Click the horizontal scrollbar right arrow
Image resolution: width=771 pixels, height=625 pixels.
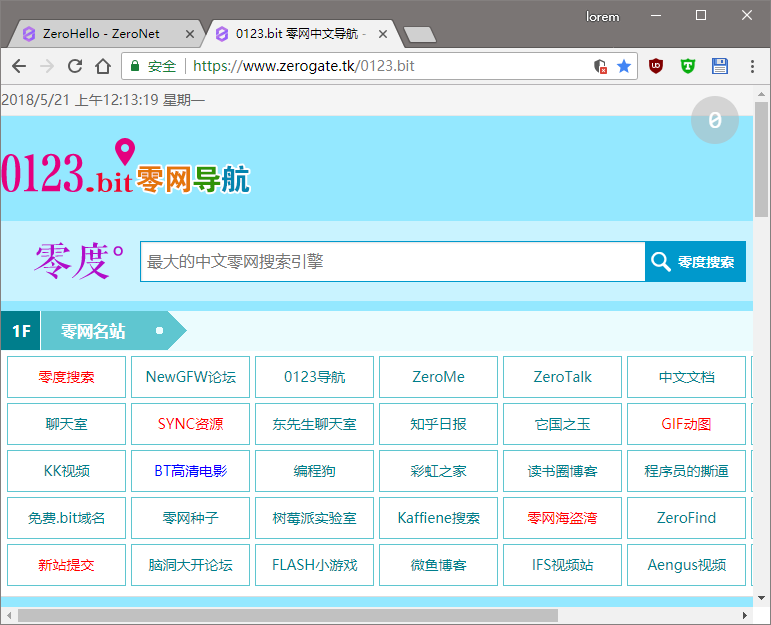[744, 615]
